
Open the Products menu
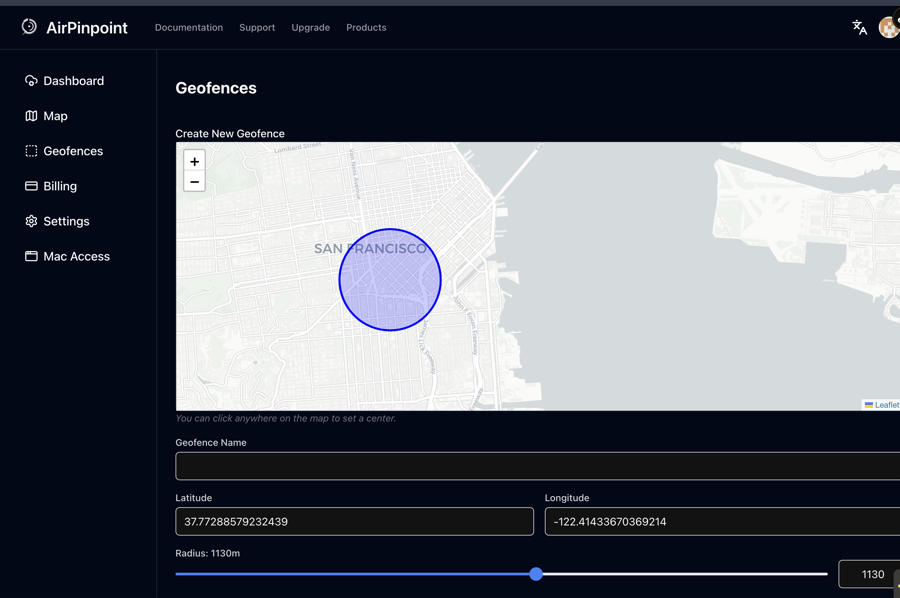[366, 27]
